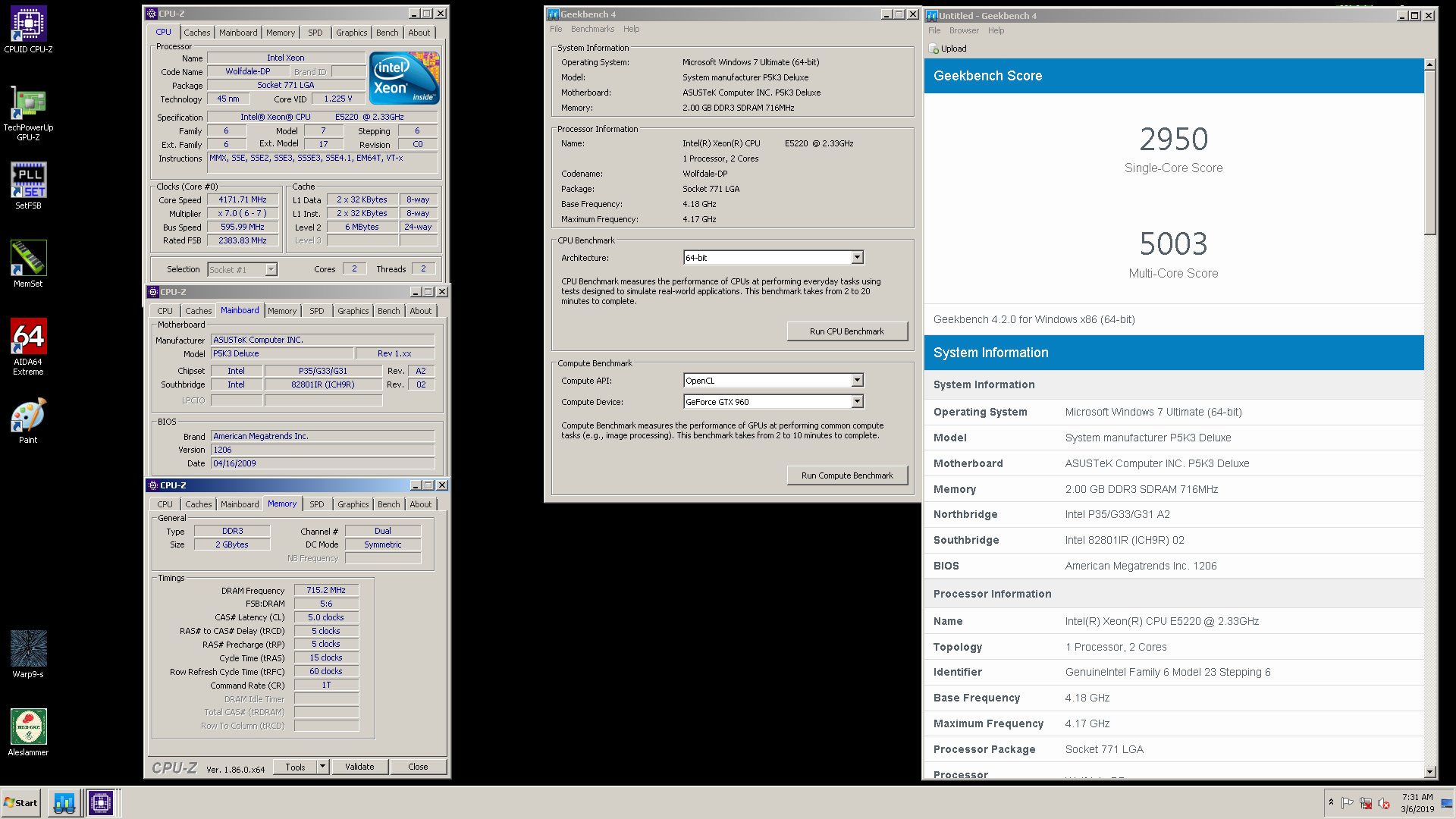Click Run CPU Benchmark button
This screenshot has width=1456, height=819.
point(847,331)
